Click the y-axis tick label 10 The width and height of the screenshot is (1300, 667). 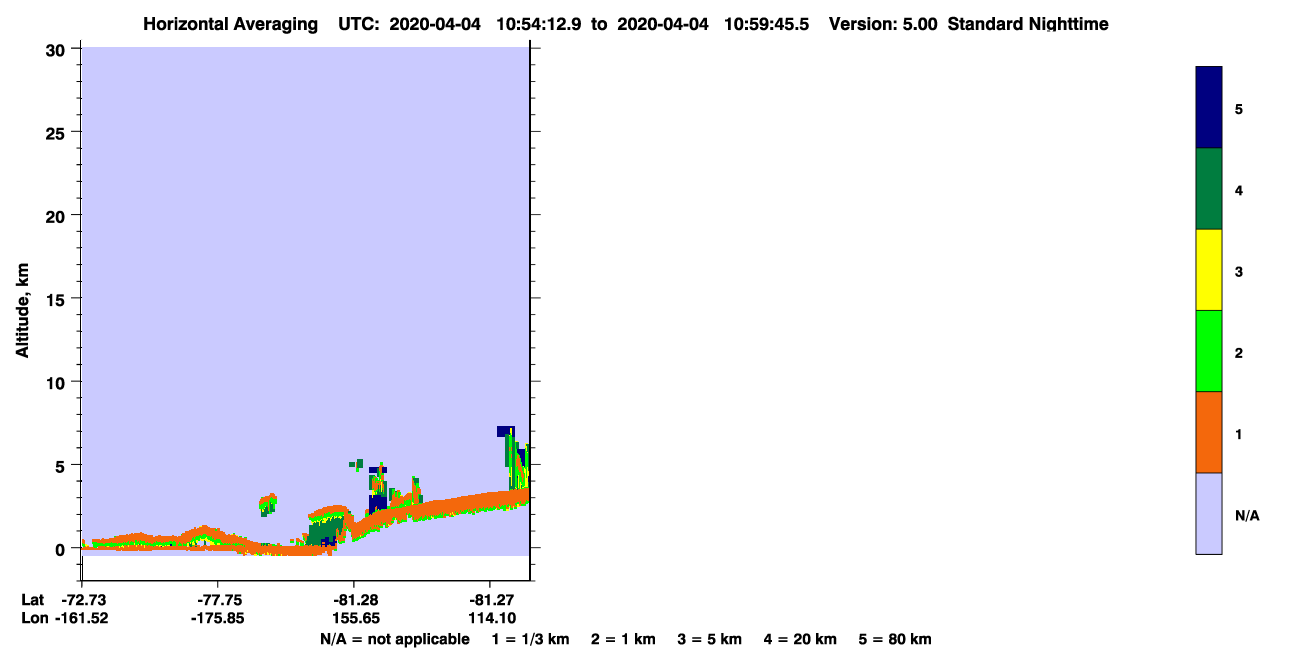click(x=58, y=382)
